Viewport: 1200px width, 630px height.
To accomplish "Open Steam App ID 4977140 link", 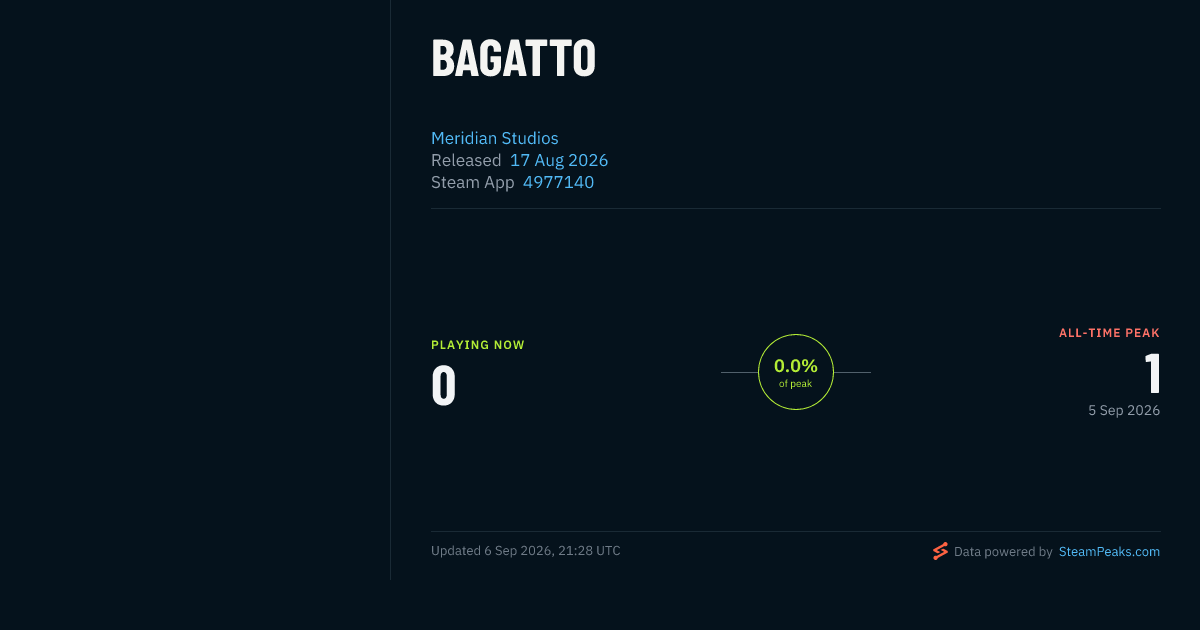I will coord(558,182).
